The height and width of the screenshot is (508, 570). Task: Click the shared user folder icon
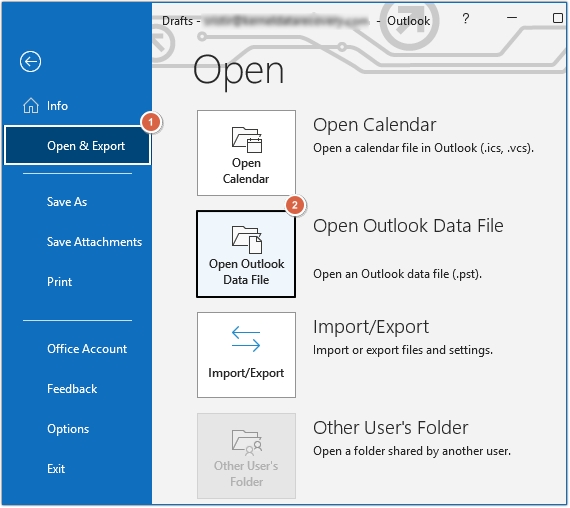click(x=247, y=443)
